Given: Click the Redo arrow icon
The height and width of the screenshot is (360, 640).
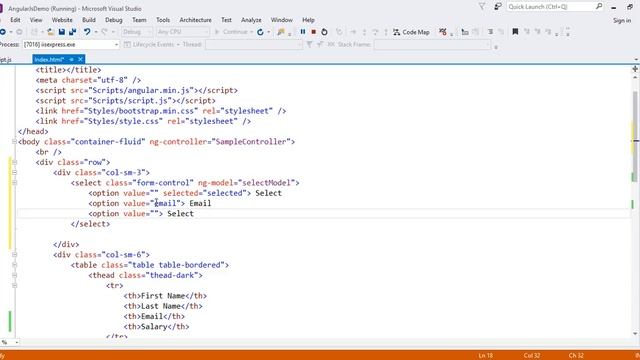Looking at the screenshot, I should 105,32.
